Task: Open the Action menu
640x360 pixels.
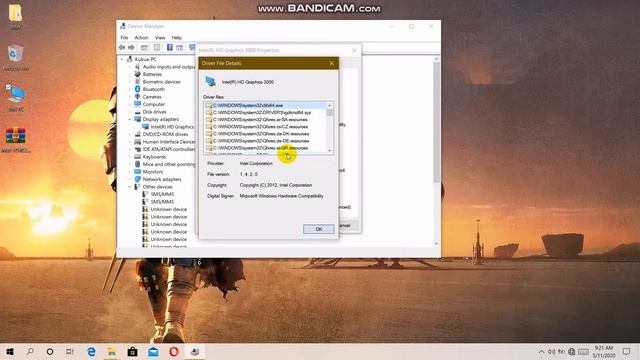Action: pos(141,38)
